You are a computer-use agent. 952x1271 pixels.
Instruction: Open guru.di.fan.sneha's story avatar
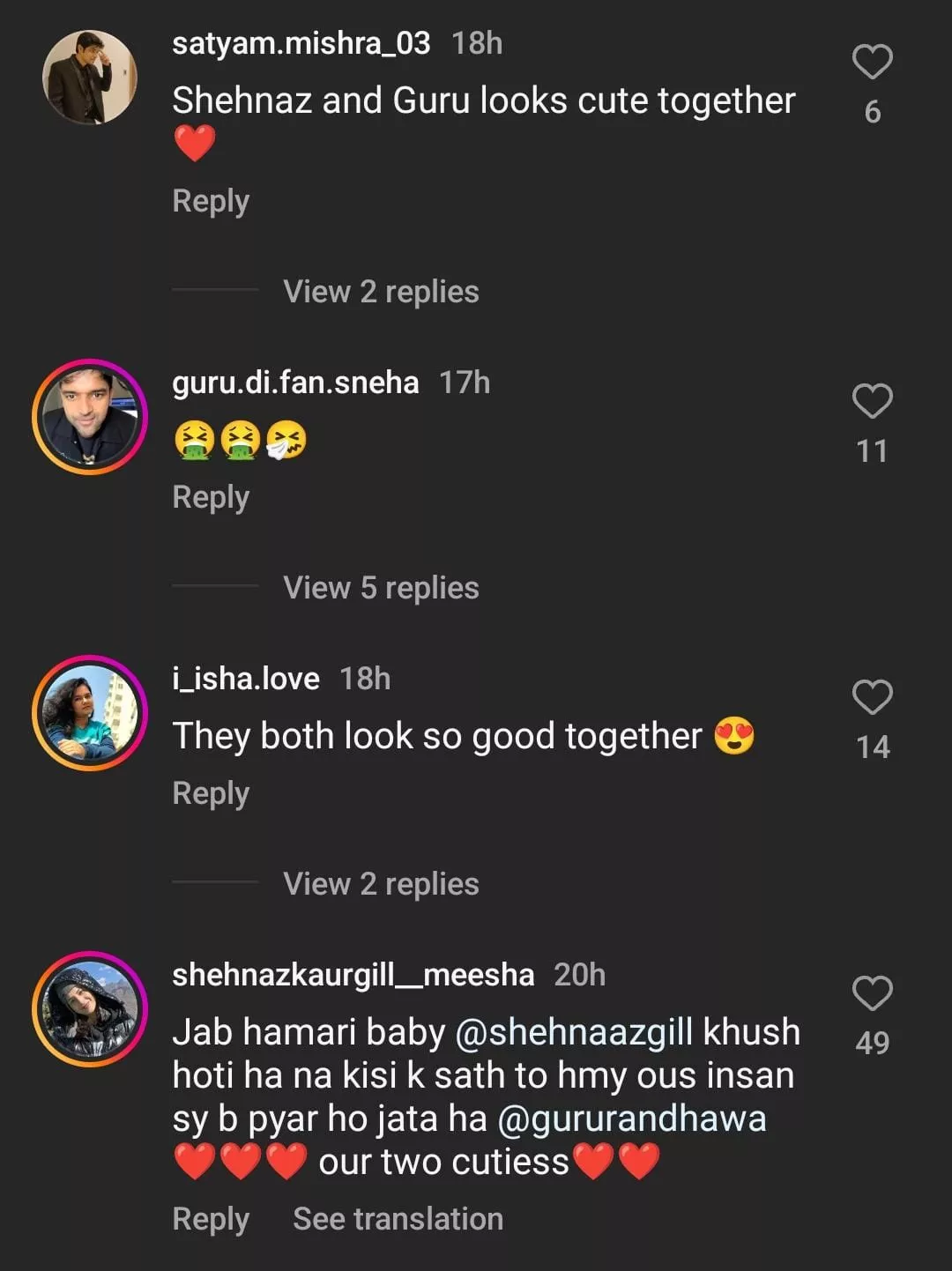[90, 417]
